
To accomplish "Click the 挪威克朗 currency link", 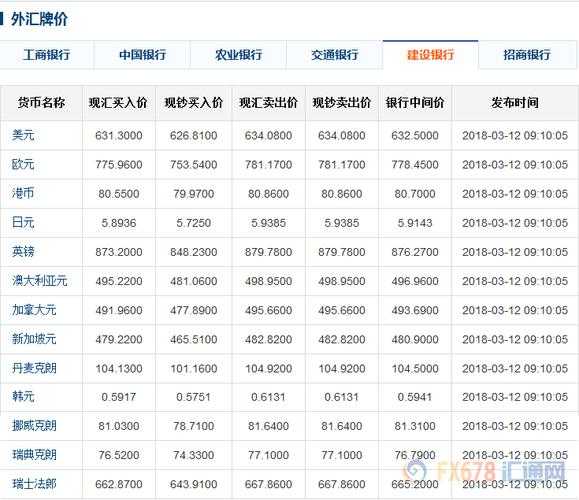I will 34,426.
